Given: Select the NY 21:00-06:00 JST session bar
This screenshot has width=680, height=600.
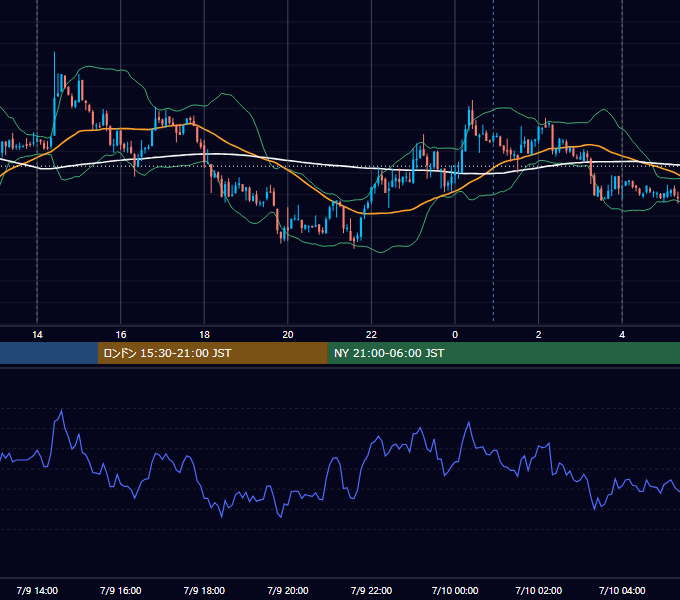Looking at the screenshot, I should [503, 353].
